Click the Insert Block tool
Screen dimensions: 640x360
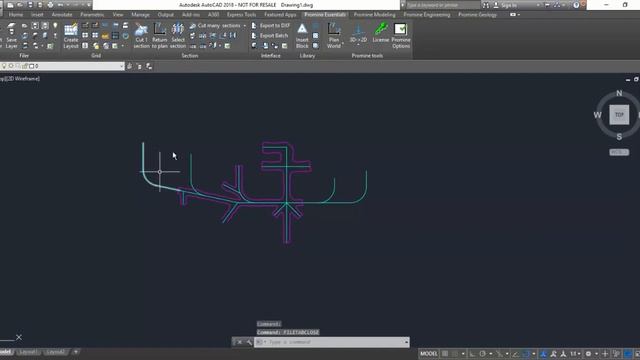302,36
